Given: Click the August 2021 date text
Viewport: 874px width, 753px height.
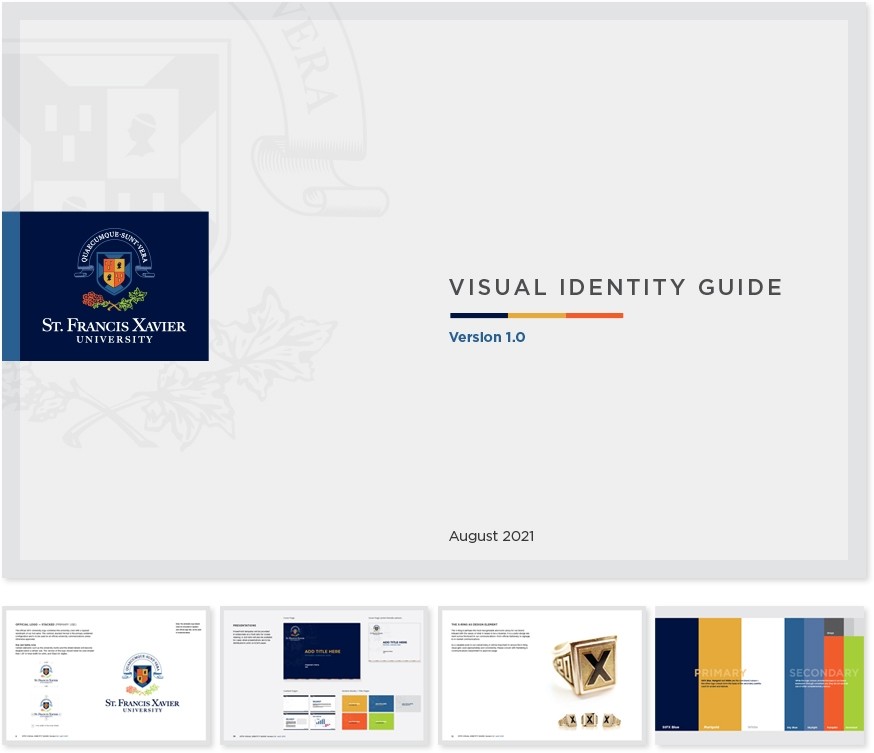Looking at the screenshot, I should 491,536.
